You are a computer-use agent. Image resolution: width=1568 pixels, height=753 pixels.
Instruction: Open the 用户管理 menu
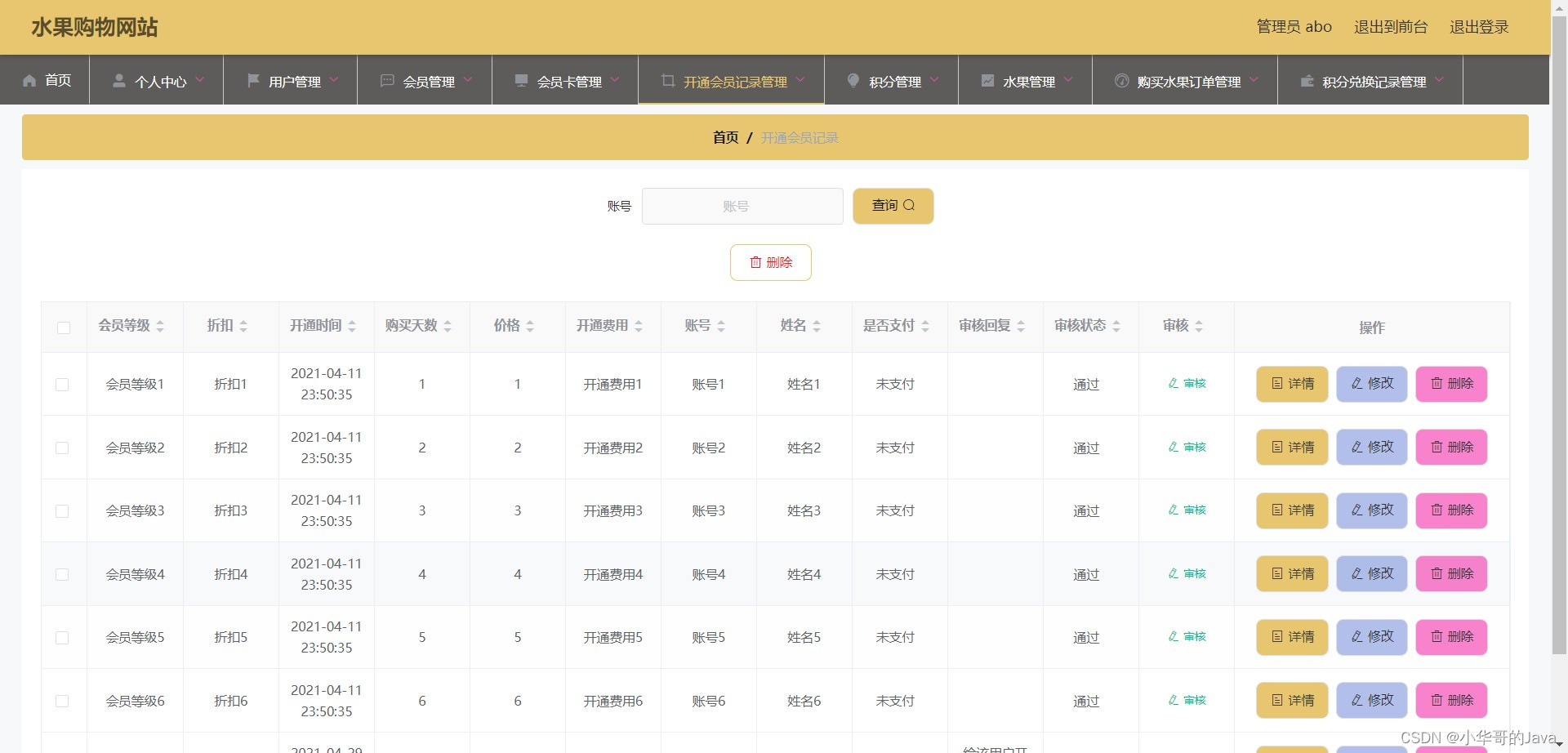click(291, 80)
